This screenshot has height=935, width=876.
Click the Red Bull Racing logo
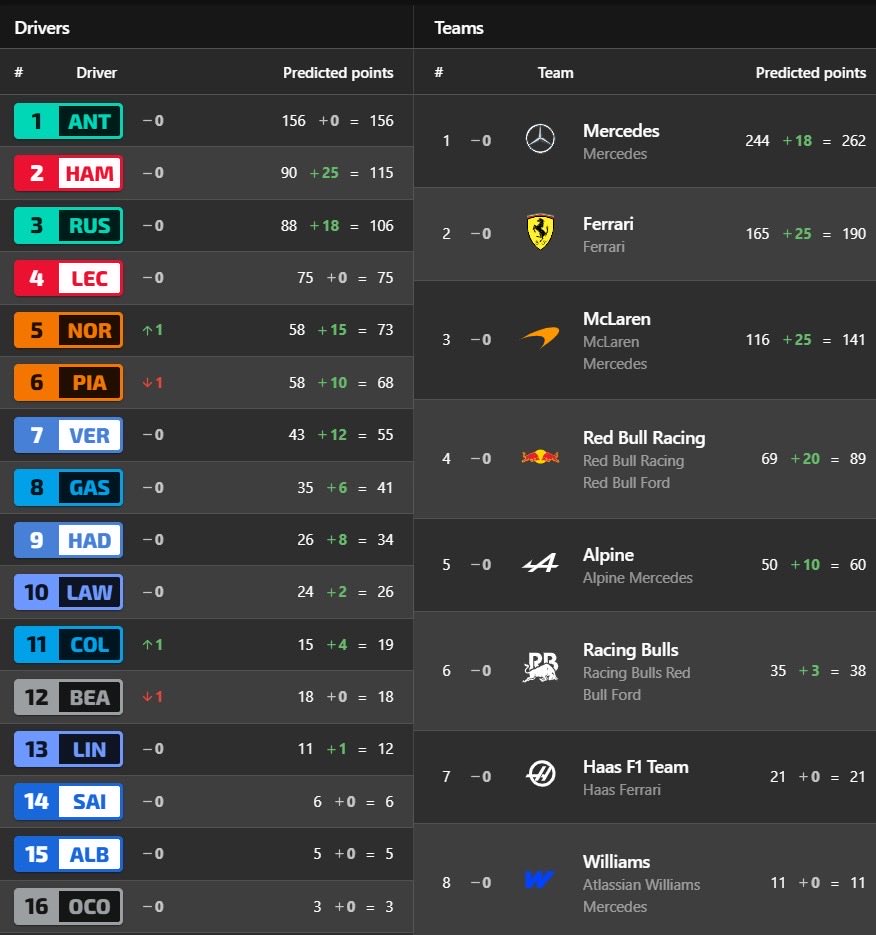[x=540, y=457]
